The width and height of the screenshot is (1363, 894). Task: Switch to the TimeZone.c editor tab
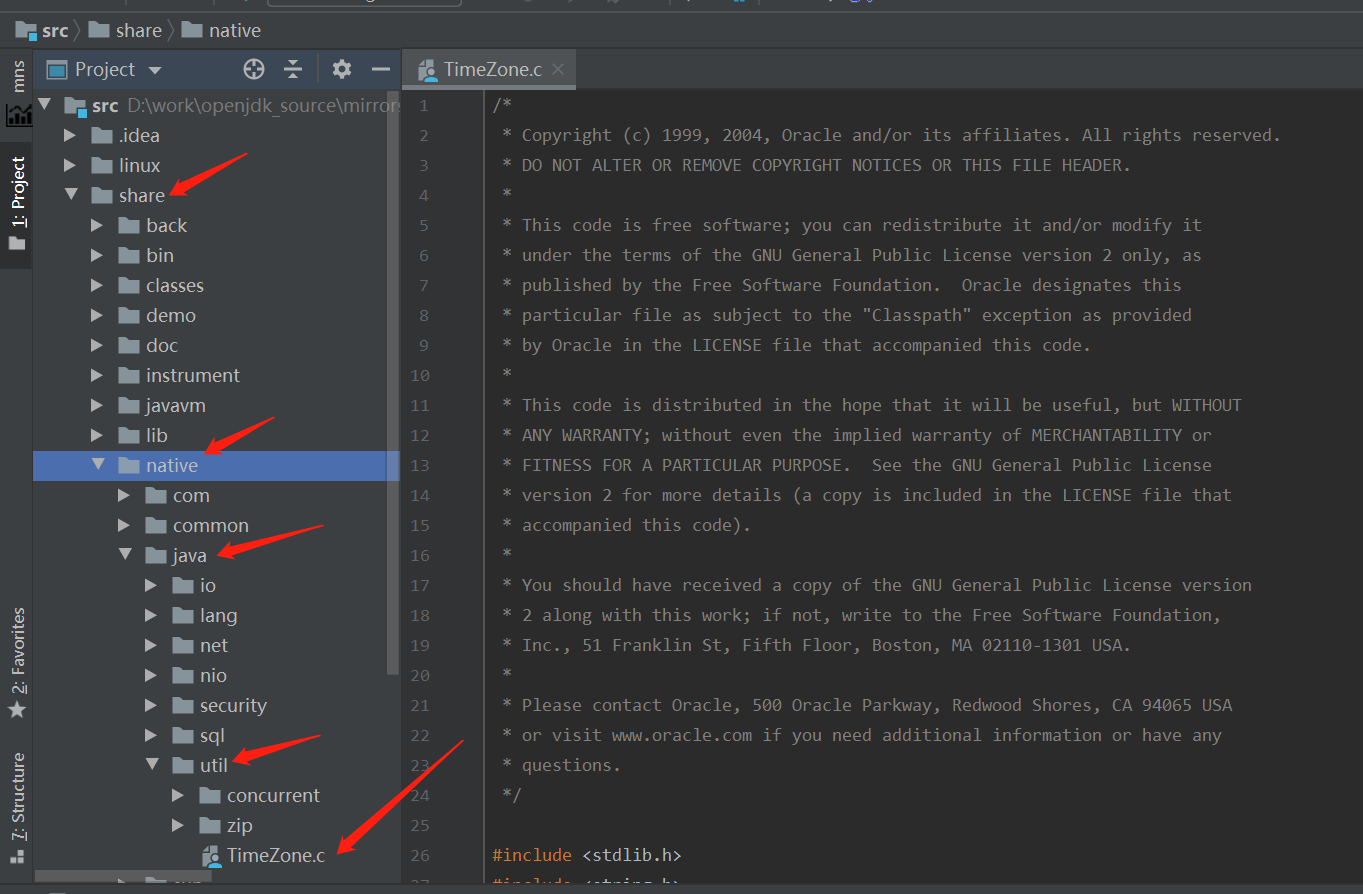click(x=490, y=69)
